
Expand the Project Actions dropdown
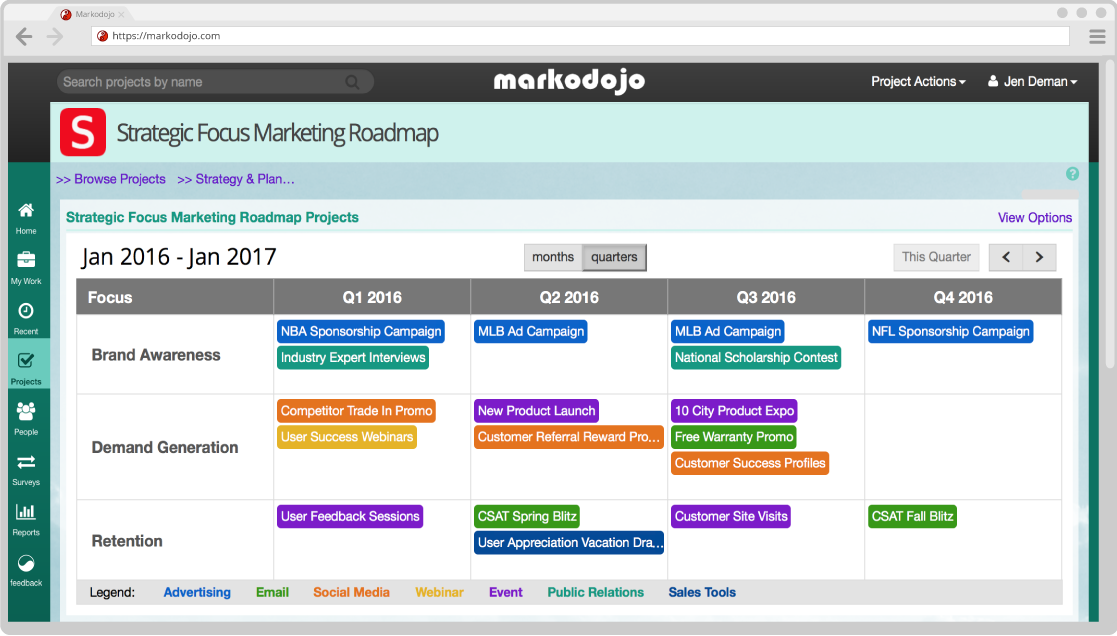coord(918,82)
